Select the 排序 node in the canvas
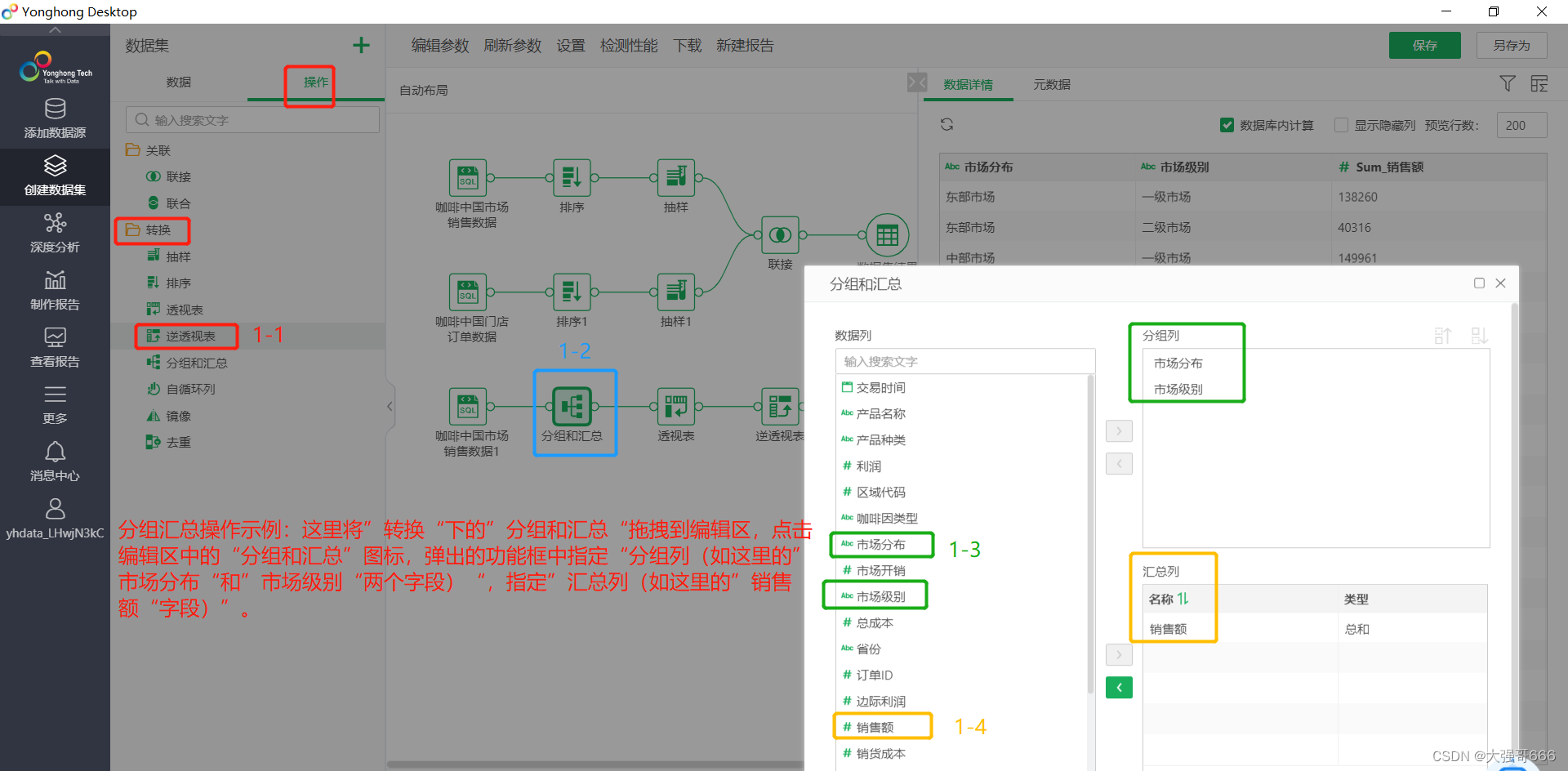This screenshot has height=771, width=1568. (572, 177)
